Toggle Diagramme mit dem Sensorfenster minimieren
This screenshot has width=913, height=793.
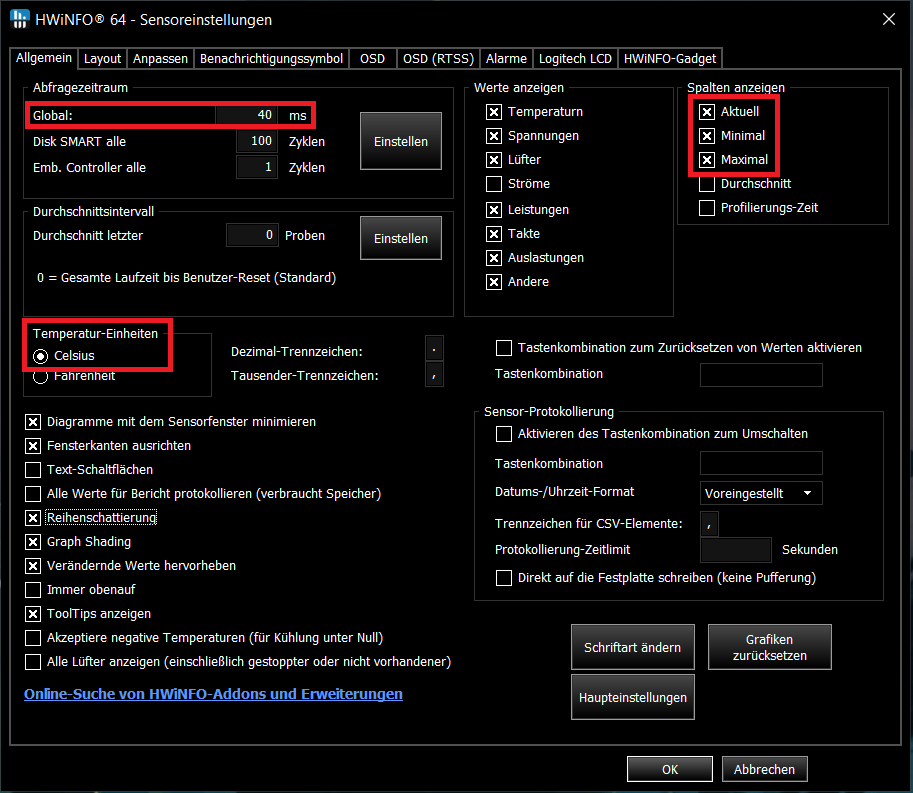tap(33, 422)
